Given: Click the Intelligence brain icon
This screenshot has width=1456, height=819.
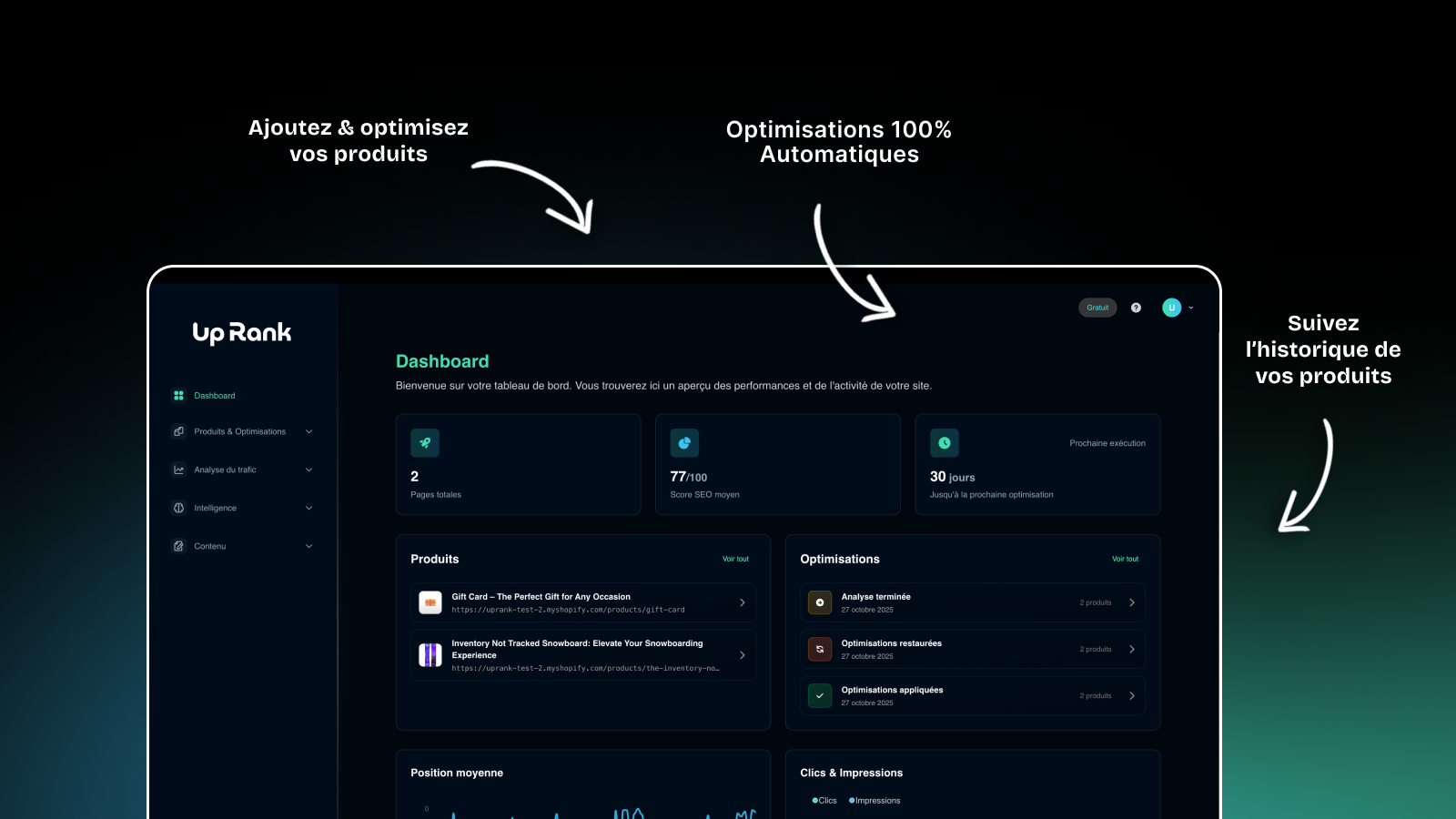Looking at the screenshot, I should (x=178, y=508).
